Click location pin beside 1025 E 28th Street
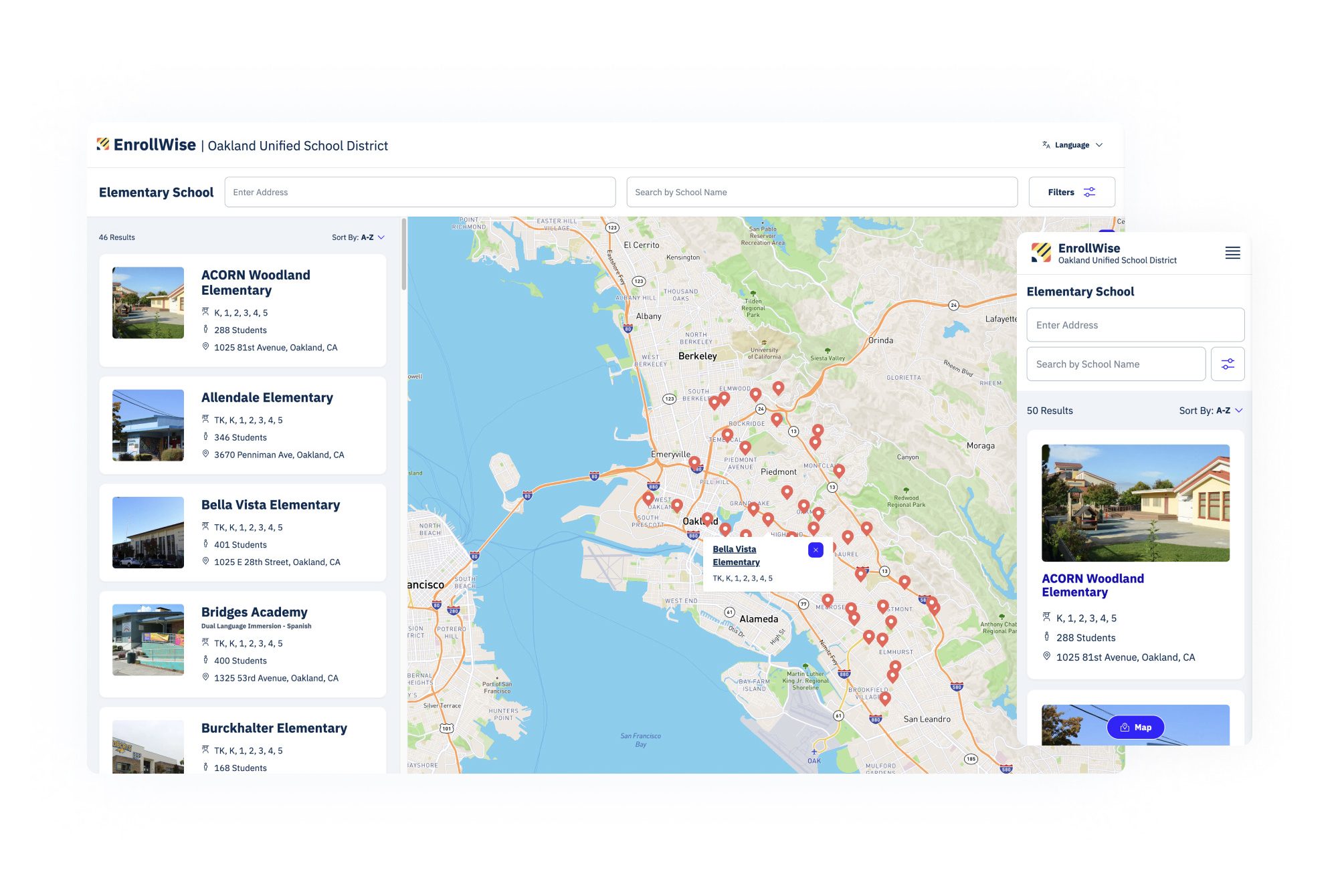Screen dimensions: 1338x896 point(205,562)
